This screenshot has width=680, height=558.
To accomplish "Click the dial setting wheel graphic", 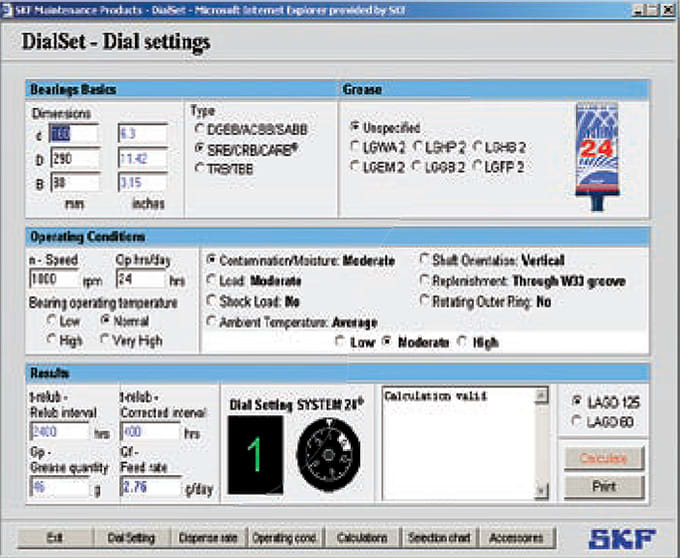I will 328,455.
